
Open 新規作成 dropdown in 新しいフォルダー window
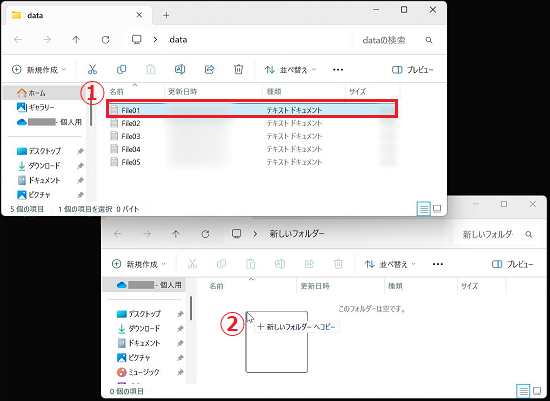139,264
